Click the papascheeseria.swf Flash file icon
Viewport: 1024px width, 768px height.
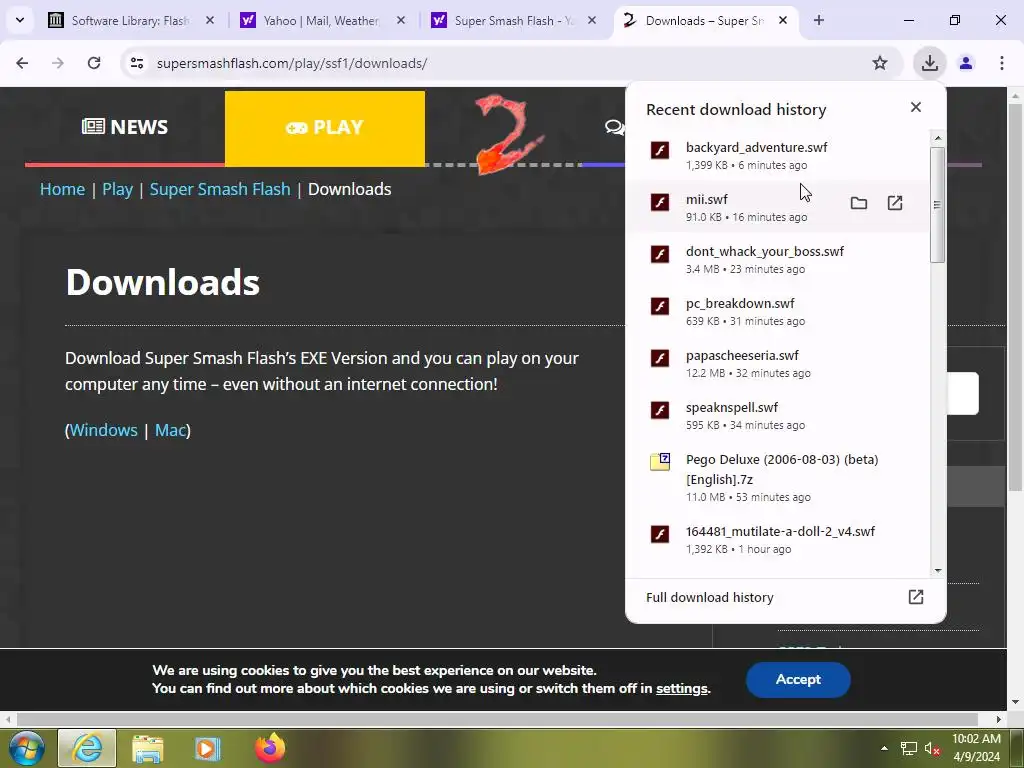[660, 358]
